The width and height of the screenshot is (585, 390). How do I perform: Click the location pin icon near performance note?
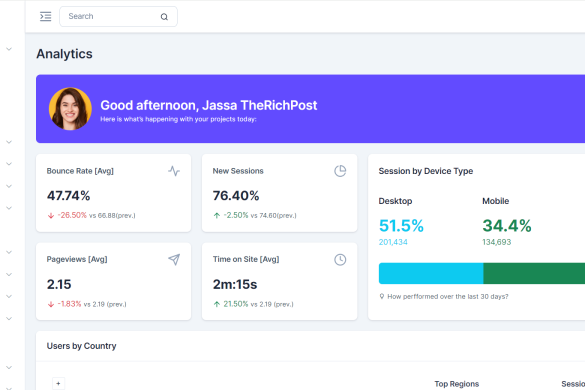tap(382, 296)
